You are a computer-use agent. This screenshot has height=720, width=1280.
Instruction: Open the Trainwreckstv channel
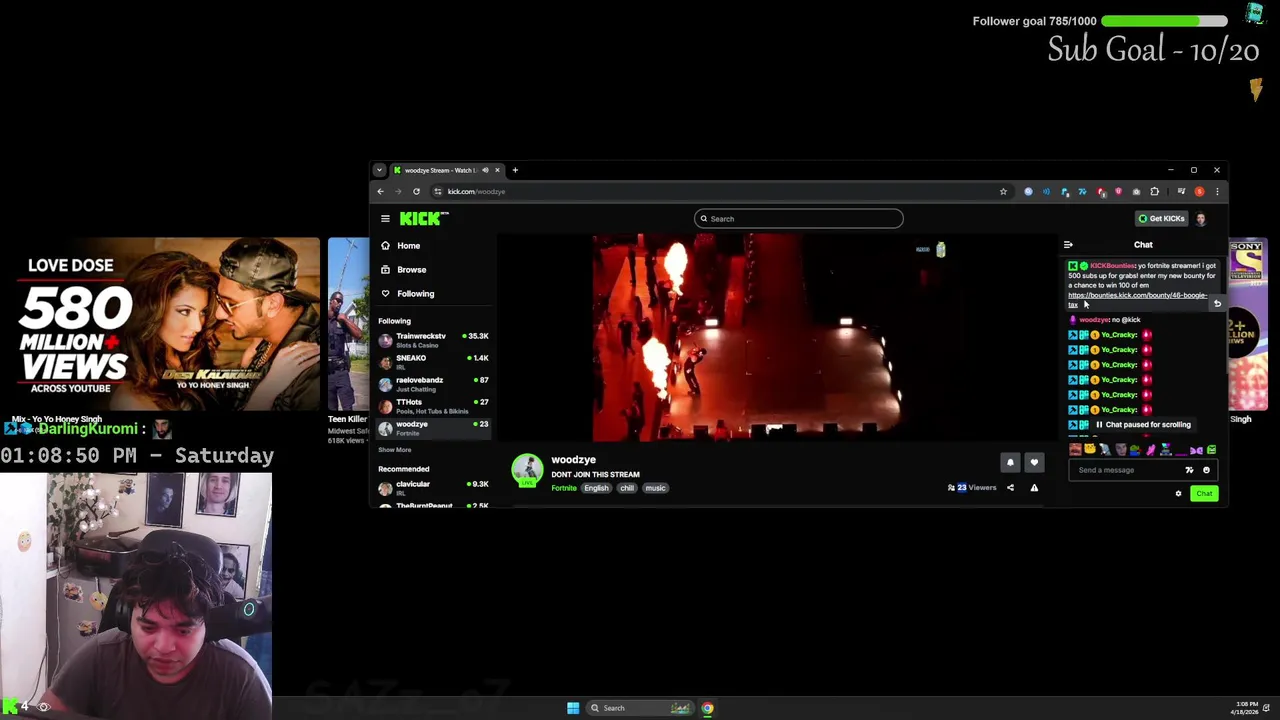[433, 340]
